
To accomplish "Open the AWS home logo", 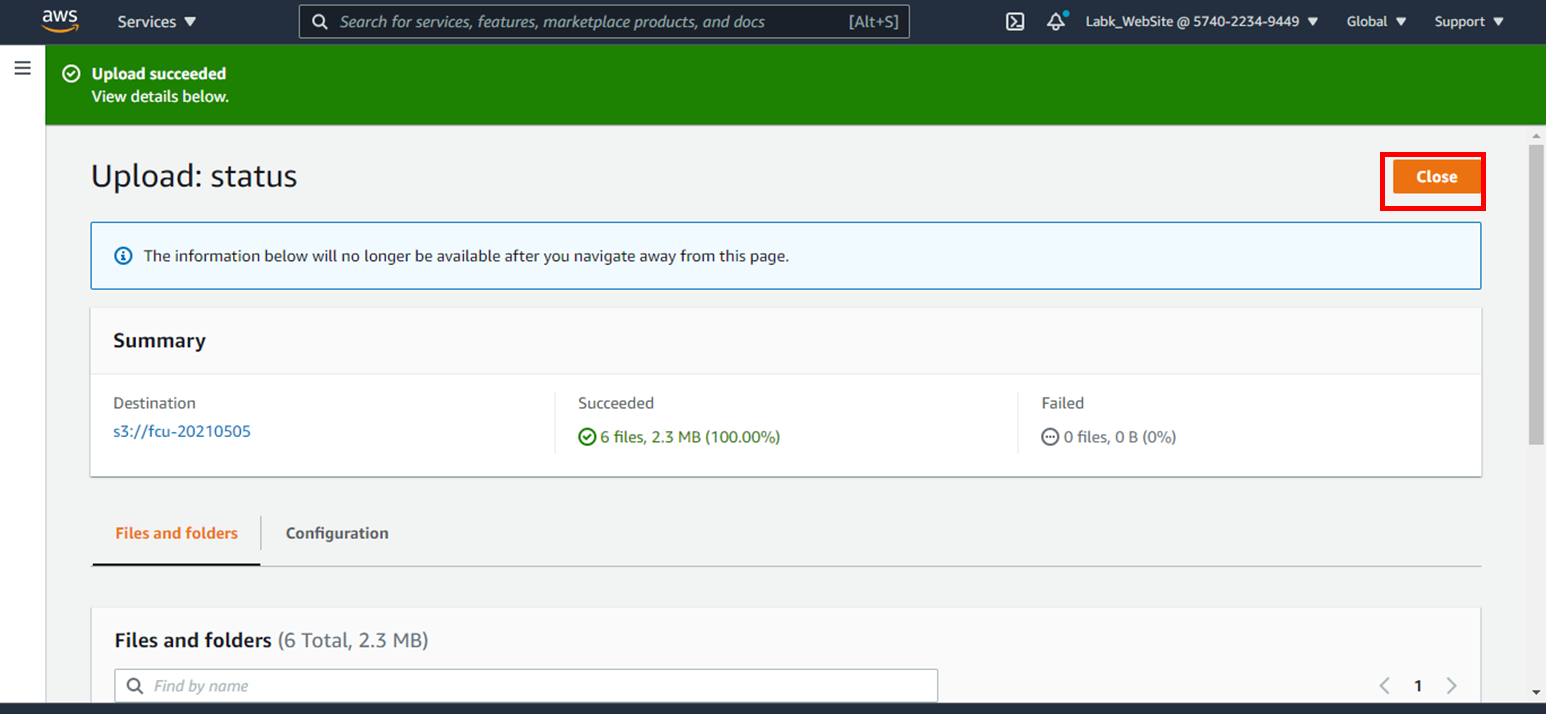I will point(60,21).
